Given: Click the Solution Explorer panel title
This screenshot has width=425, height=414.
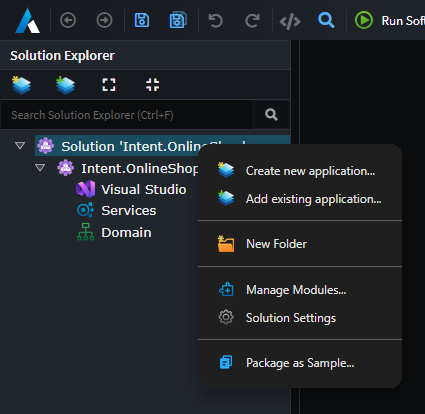Looking at the screenshot, I should (62, 56).
